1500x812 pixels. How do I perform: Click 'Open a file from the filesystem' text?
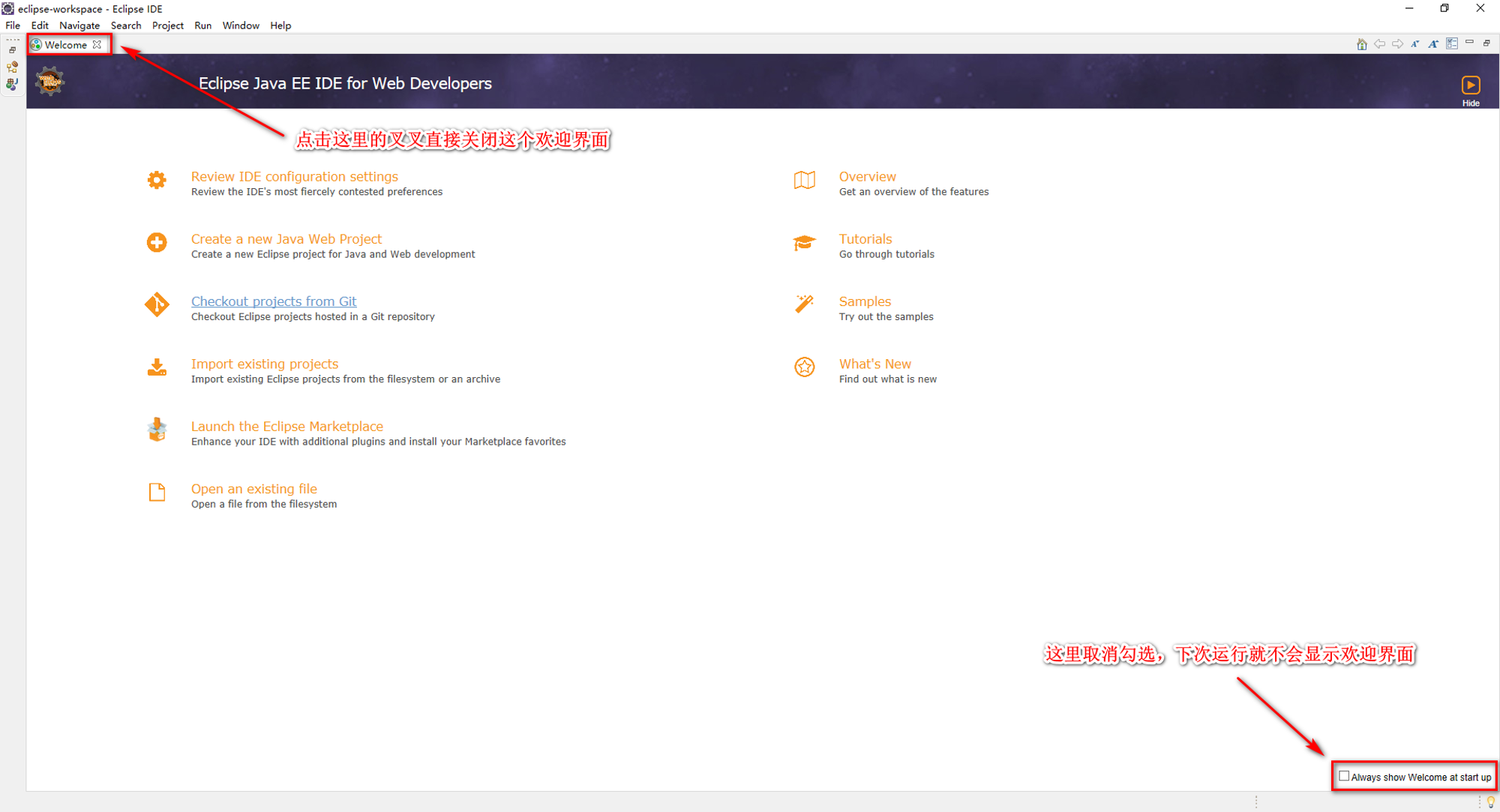(x=264, y=504)
